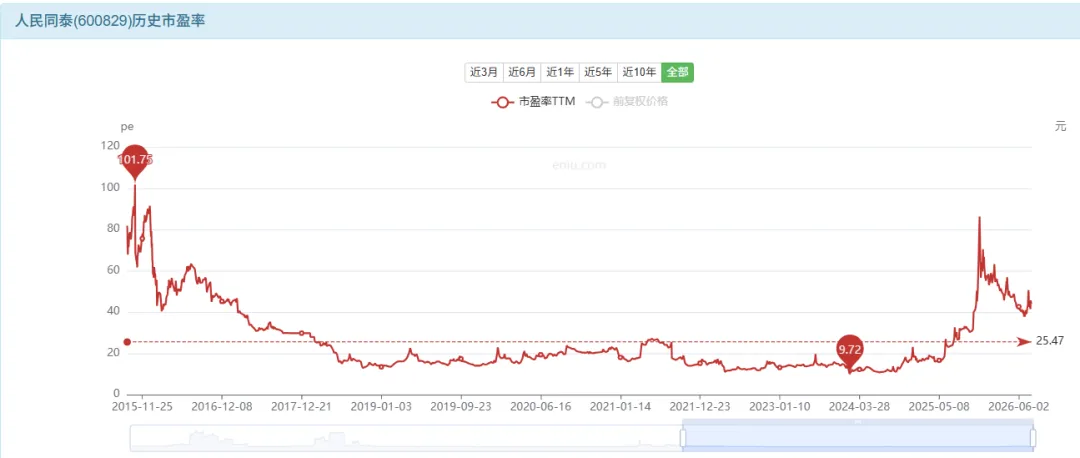
Task: Click the 2025-05-08 axis date label
Action: [x=939, y=406]
